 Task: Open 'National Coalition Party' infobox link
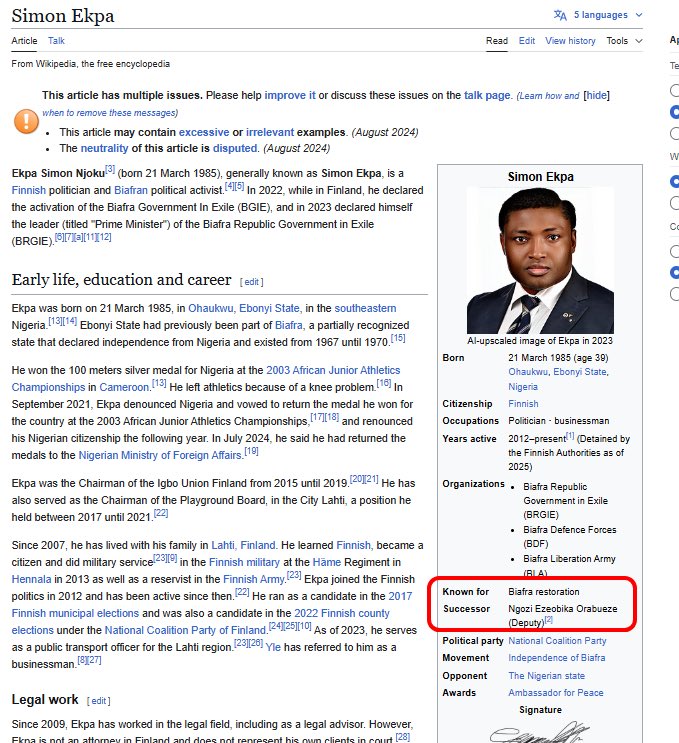(x=557, y=641)
